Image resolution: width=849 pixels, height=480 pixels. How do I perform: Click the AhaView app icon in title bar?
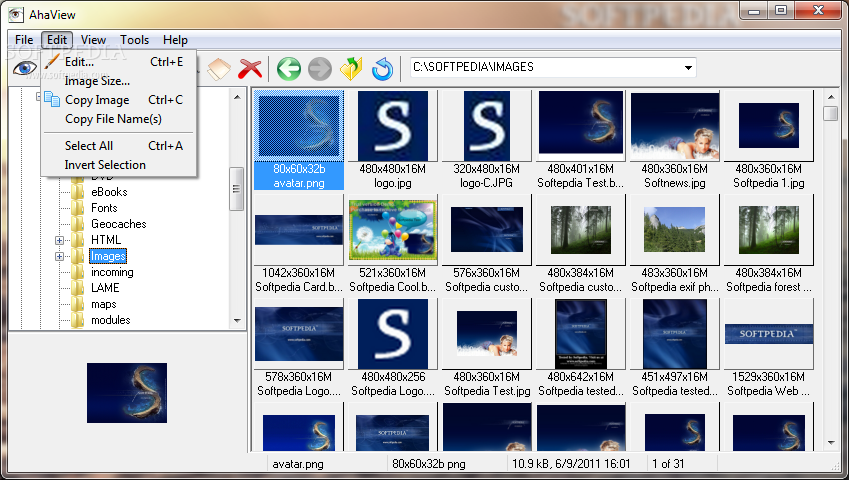pos(16,14)
